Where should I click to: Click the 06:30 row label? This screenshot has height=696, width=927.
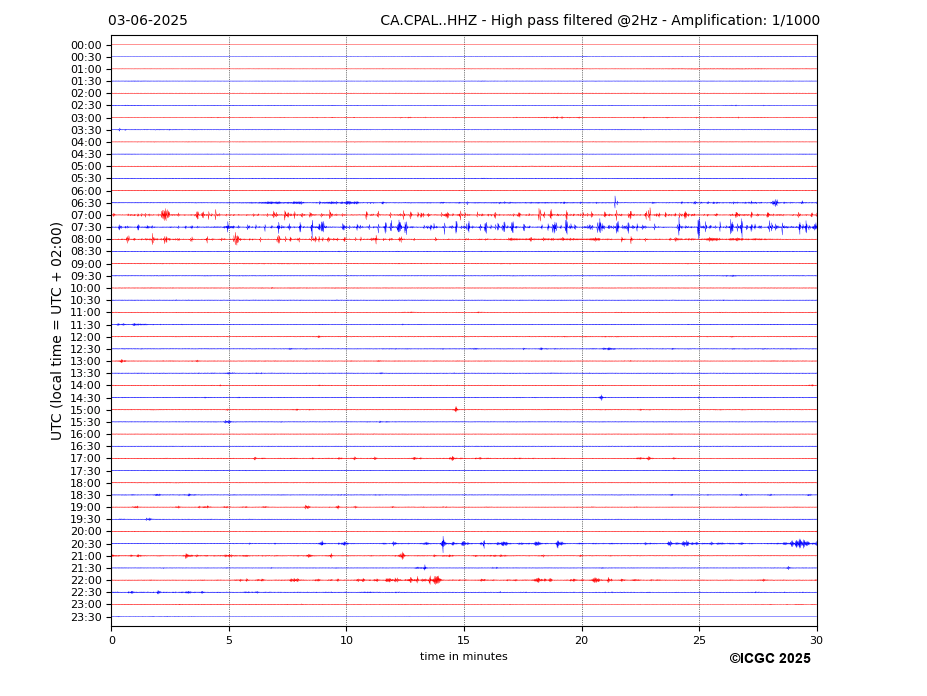point(86,203)
